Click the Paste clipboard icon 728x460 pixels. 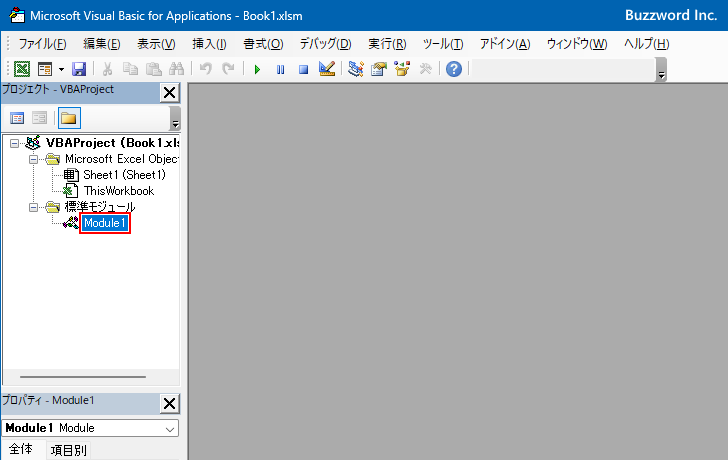154,69
